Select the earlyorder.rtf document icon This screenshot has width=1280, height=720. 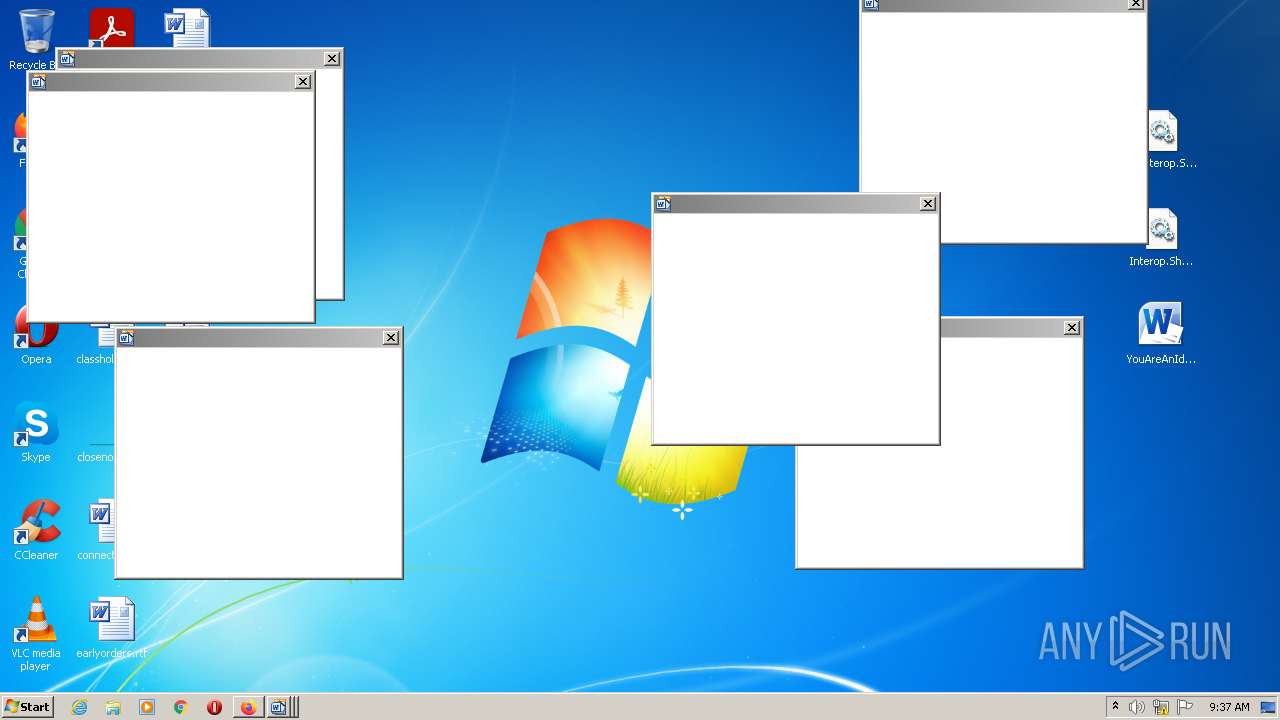point(111,629)
